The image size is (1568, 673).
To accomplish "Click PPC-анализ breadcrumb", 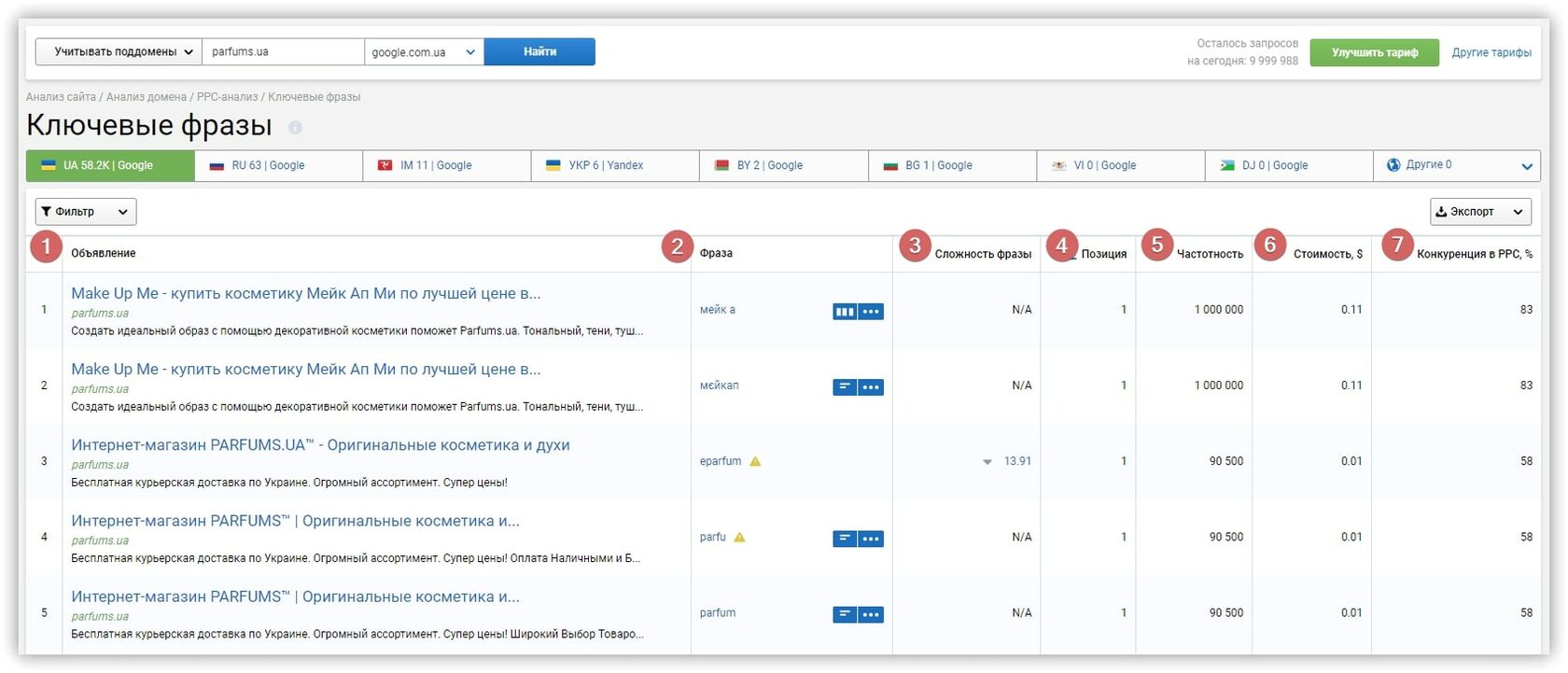I will click(x=227, y=97).
